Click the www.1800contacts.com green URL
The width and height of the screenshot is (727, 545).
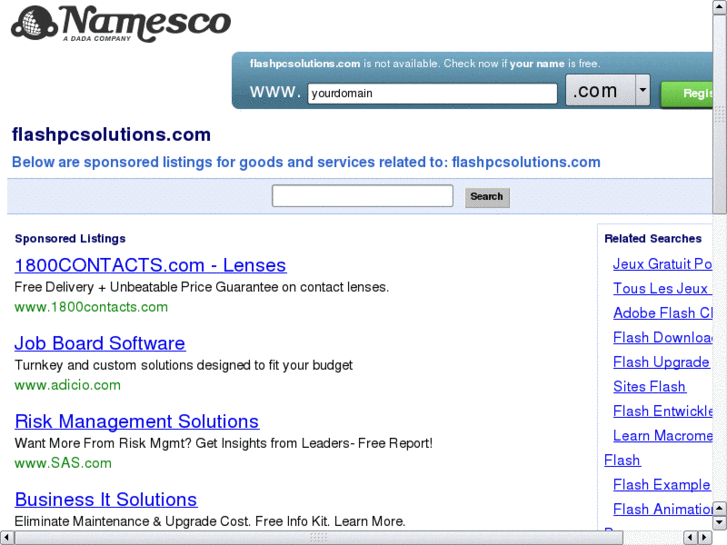[91, 307]
